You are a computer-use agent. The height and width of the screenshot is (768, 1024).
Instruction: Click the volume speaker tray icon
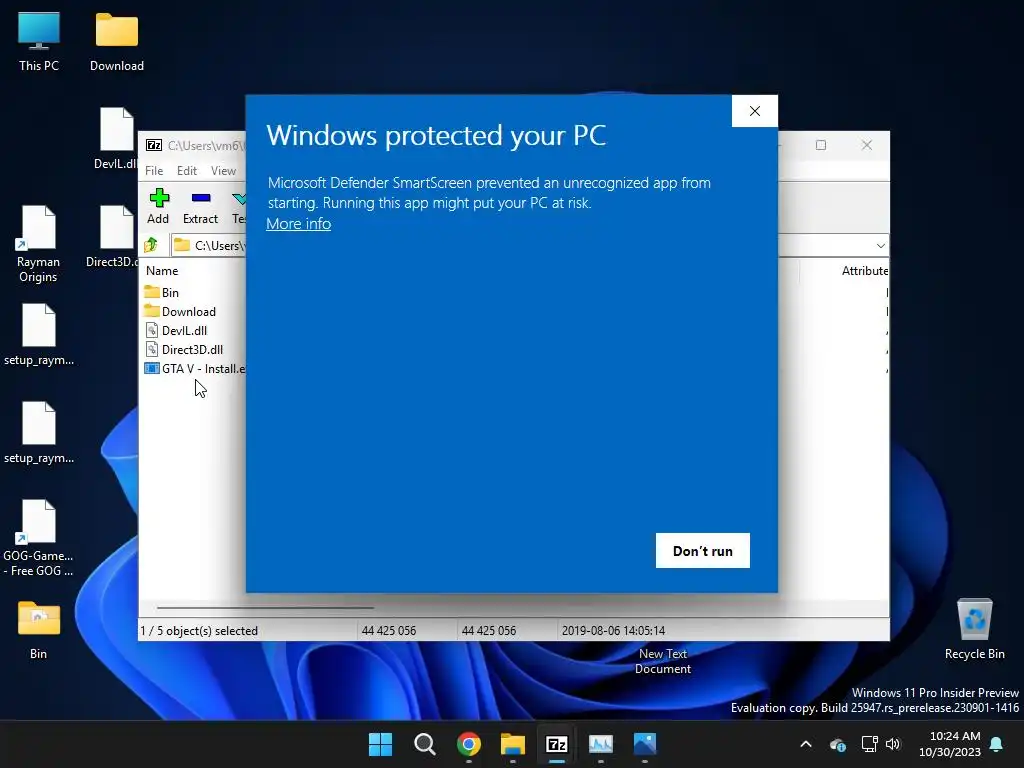point(893,744)
